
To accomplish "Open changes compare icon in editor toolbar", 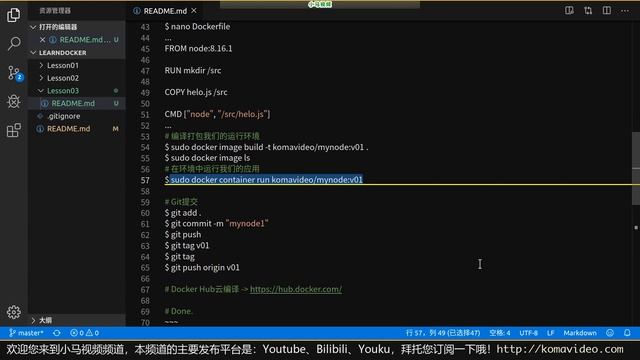I will pos(588,11).
